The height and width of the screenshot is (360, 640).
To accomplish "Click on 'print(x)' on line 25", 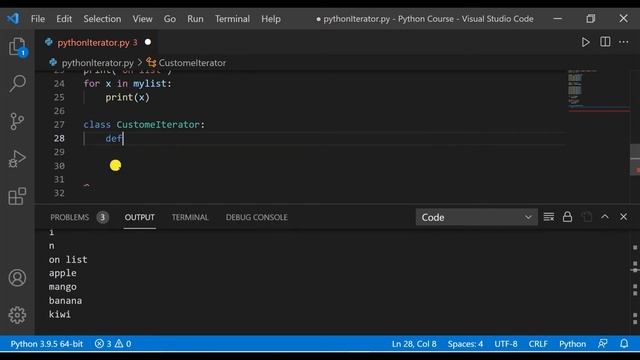I will [x=127, y=97].
